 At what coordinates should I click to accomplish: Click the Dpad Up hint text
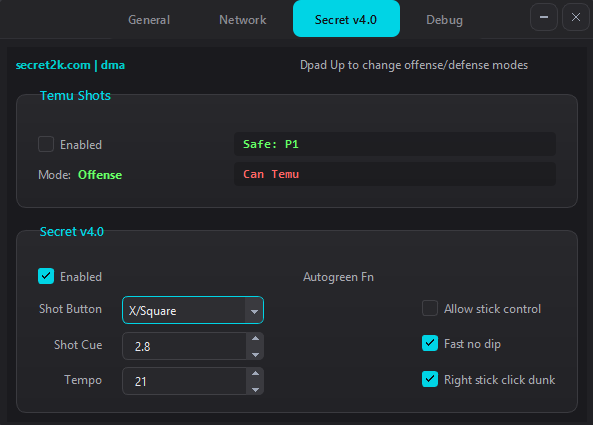414,65
